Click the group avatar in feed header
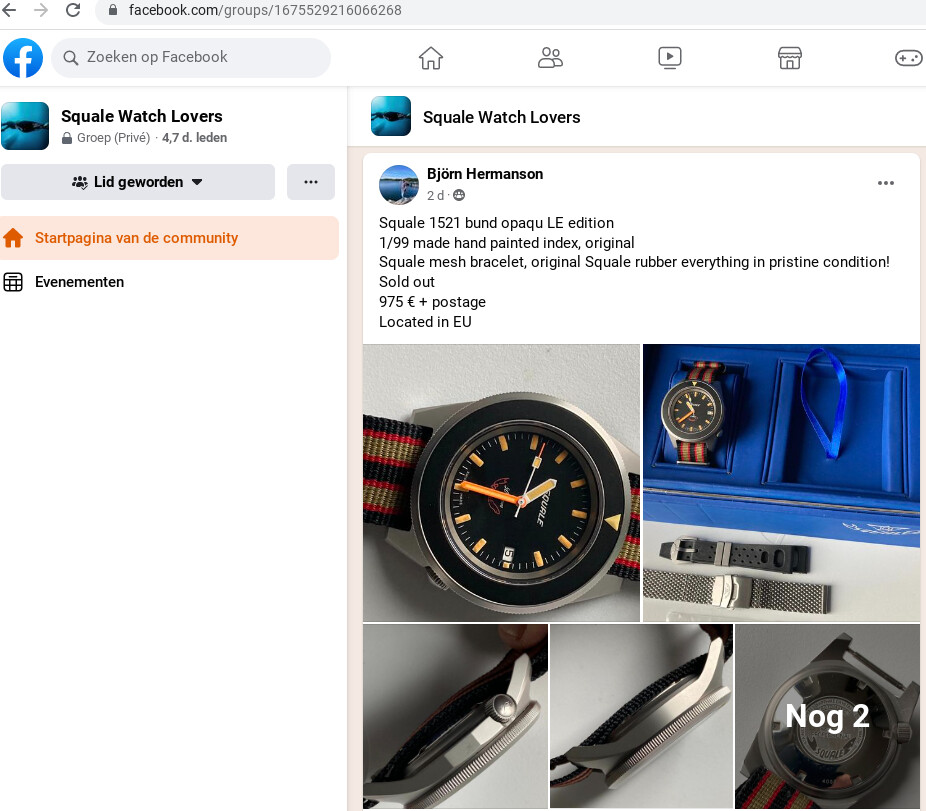This screenshot has width=926, height=811. [391, 116]
